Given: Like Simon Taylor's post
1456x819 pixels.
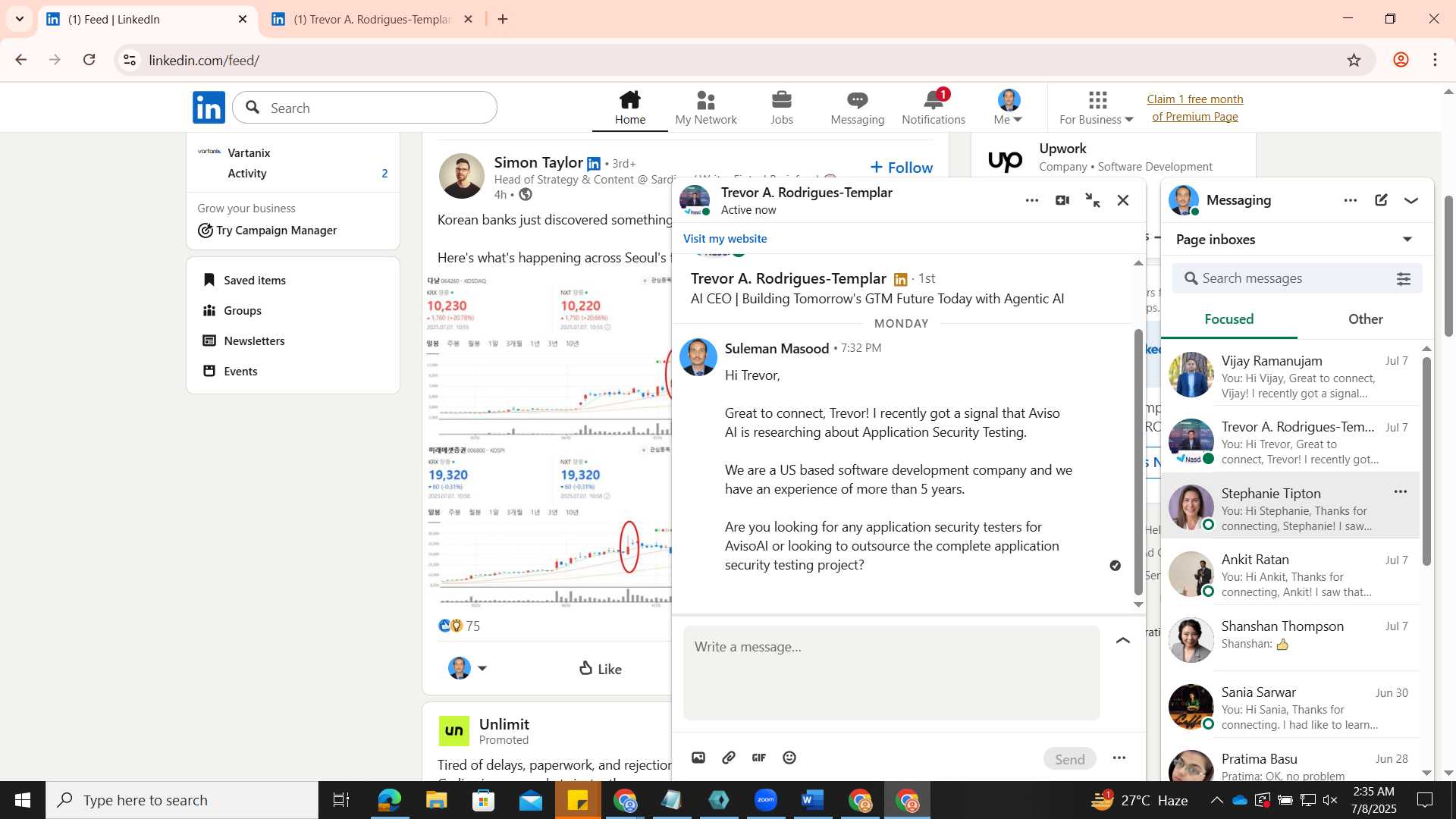Looking at the screenshot, I should point(600,669).
